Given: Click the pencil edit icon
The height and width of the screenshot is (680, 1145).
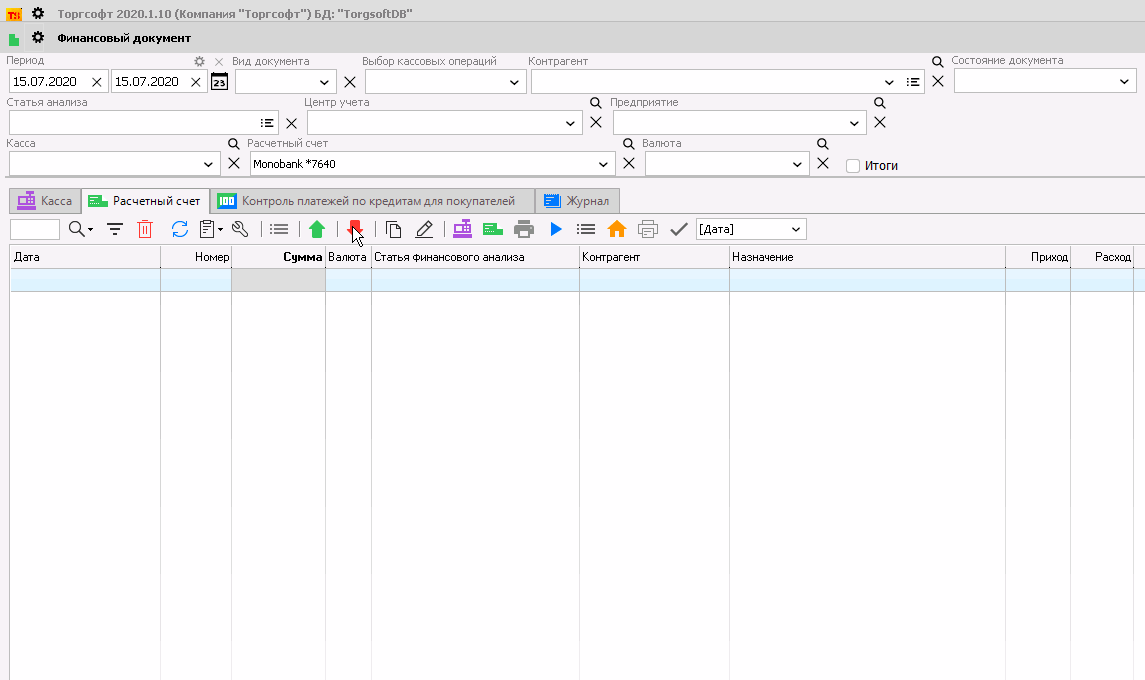Looking at the screenshot, I should point(424,230).
